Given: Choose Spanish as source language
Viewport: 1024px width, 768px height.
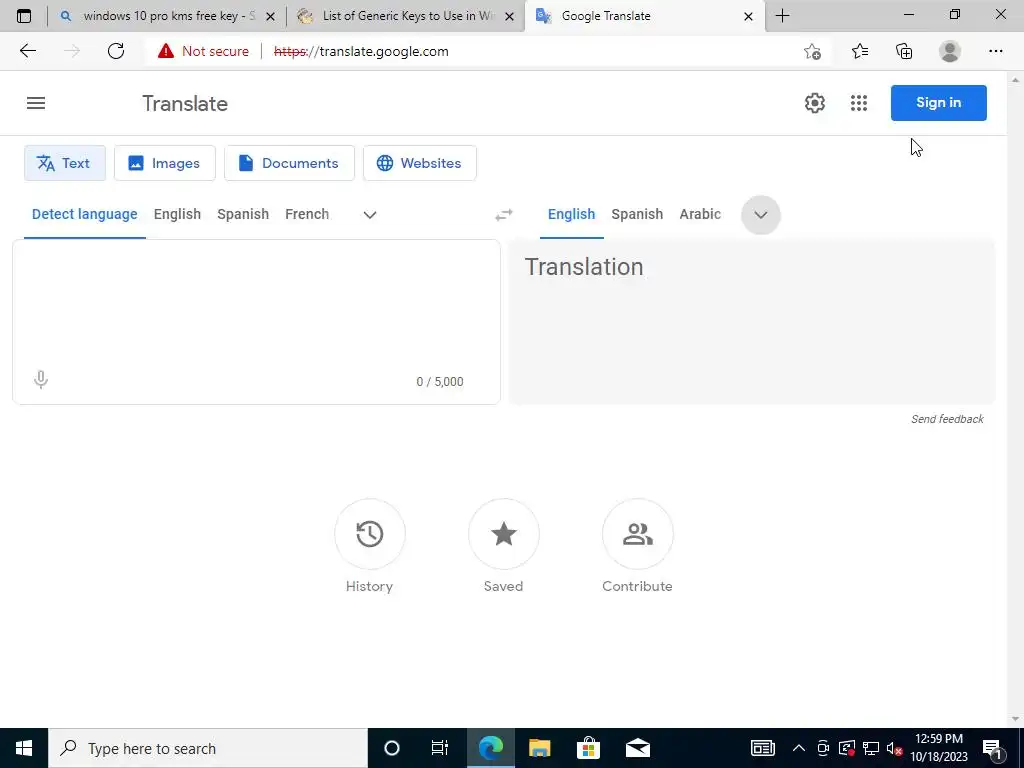Looking at the screenshot, I should pyautogui.click(x=243, y=214).
